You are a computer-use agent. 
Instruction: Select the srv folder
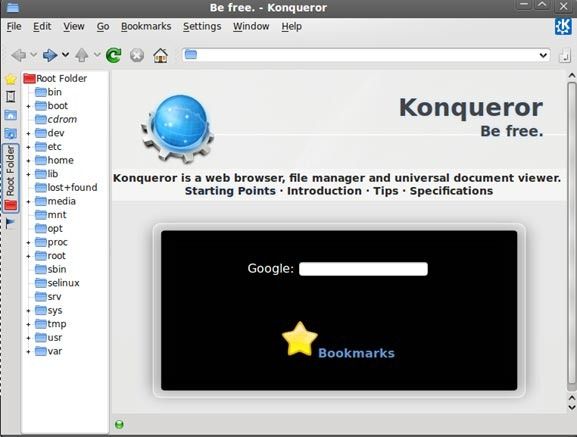(48, 296)
